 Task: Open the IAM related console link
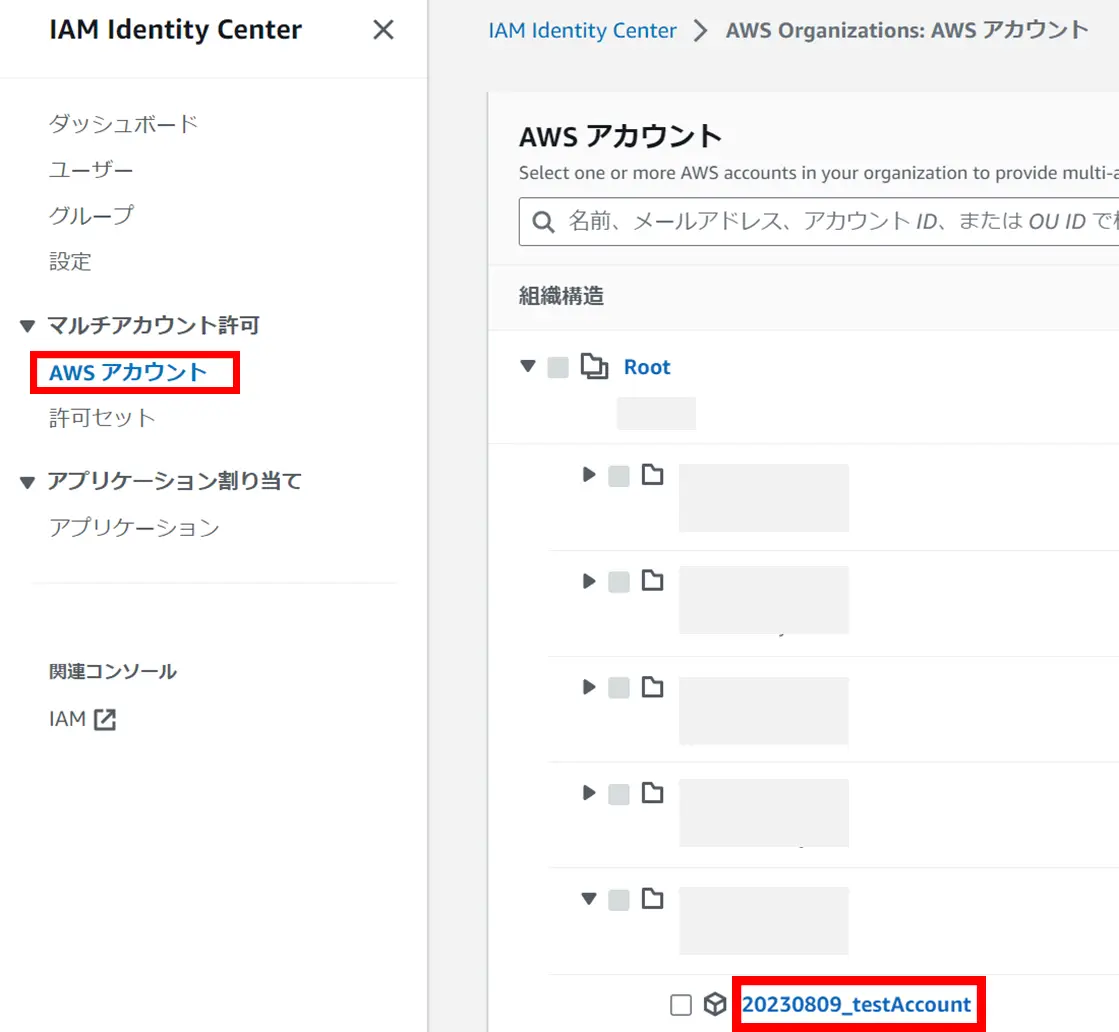pos(82,719)
